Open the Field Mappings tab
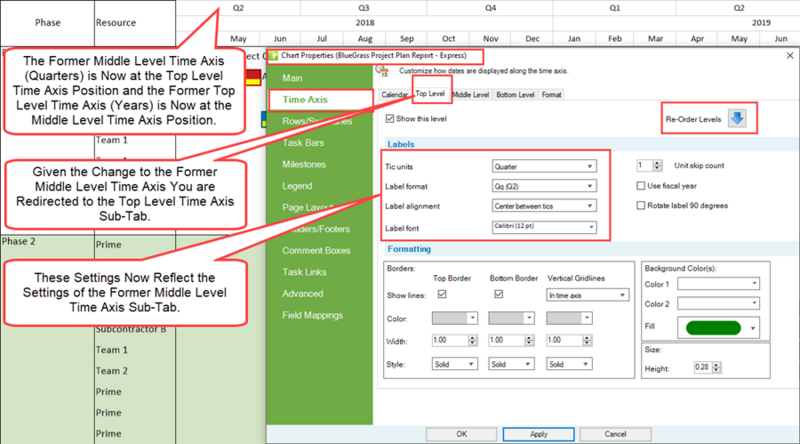 (x=313, y=315)
